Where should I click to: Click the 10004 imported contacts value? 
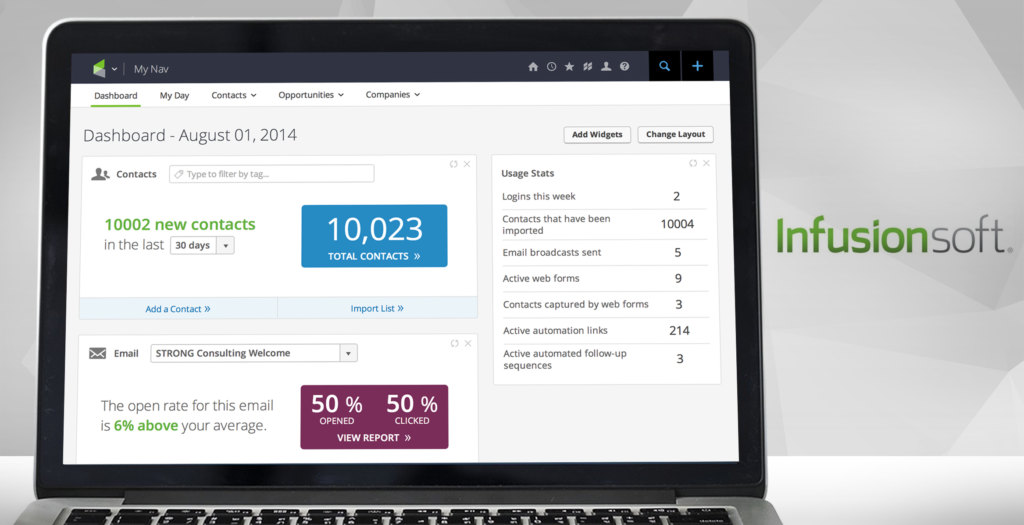[x=677, y=225]
